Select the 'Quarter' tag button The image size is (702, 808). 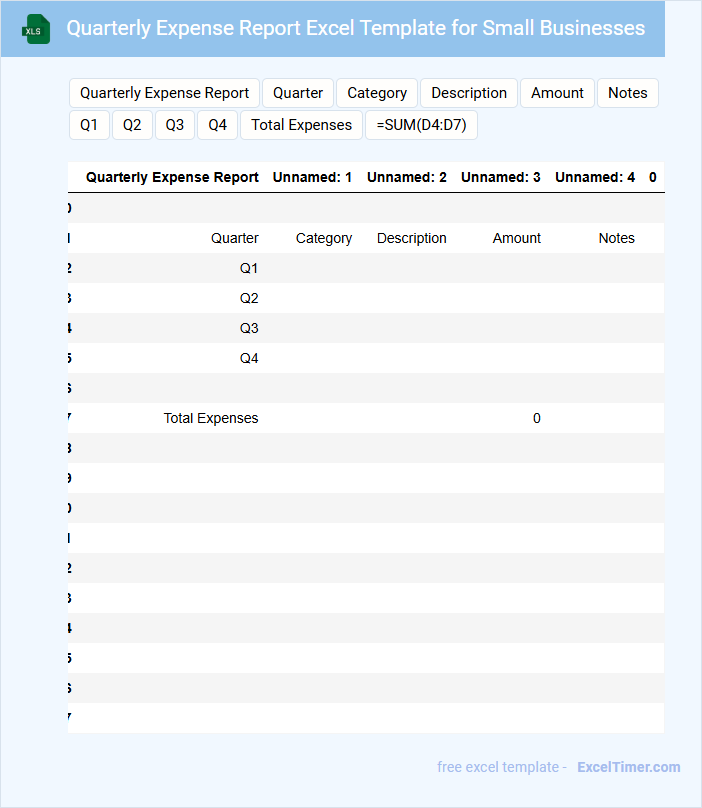point(298,93)
